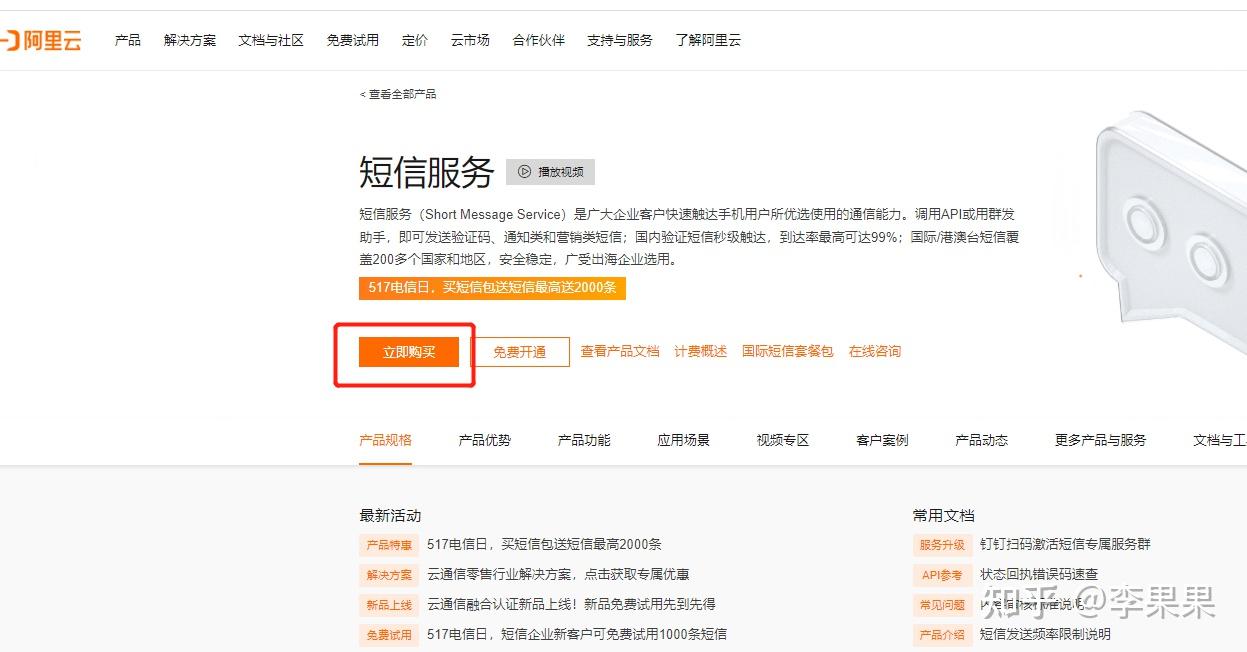Open 短信发送频率限制说明 document link
This screenshot has height=652, width=1247.
click(1045, 635)
